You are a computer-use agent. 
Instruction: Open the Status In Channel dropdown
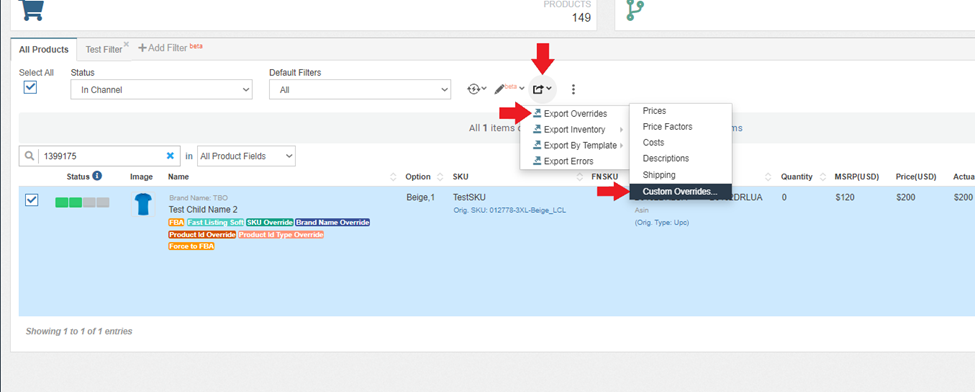pos(162,90)
